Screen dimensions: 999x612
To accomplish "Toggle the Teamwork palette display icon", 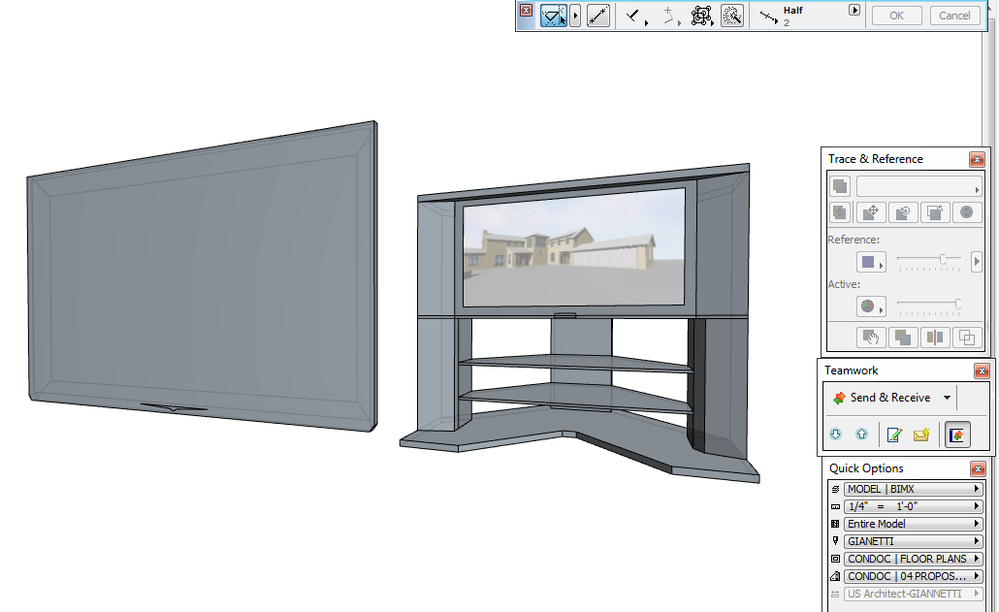I will pyautogui.click(x=957, y=435).
